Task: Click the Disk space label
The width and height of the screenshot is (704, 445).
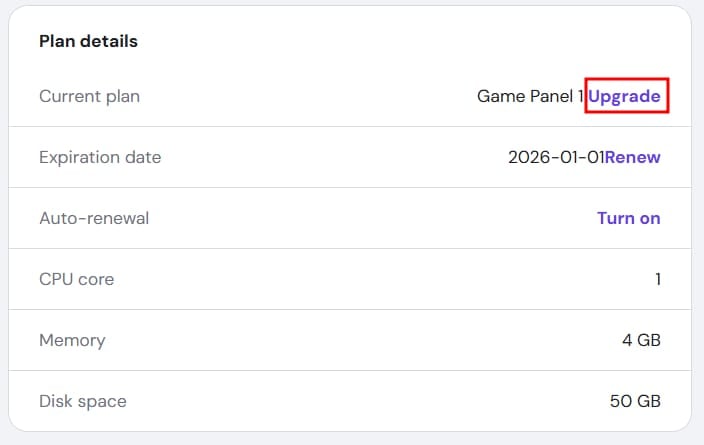Action: 82,402
